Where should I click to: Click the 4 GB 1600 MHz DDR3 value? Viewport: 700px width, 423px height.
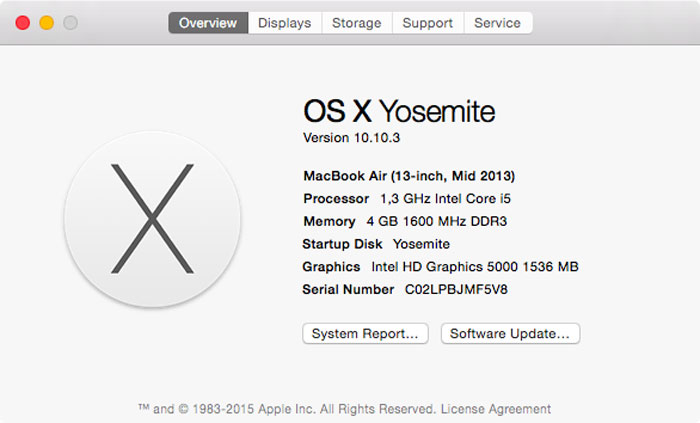pos(437,221)
